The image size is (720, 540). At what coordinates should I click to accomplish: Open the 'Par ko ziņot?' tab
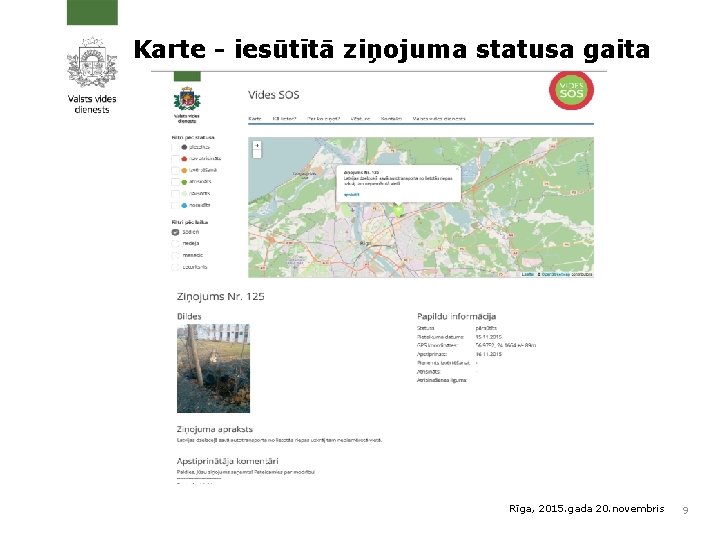pyautogui.click(x=324, y=118)
